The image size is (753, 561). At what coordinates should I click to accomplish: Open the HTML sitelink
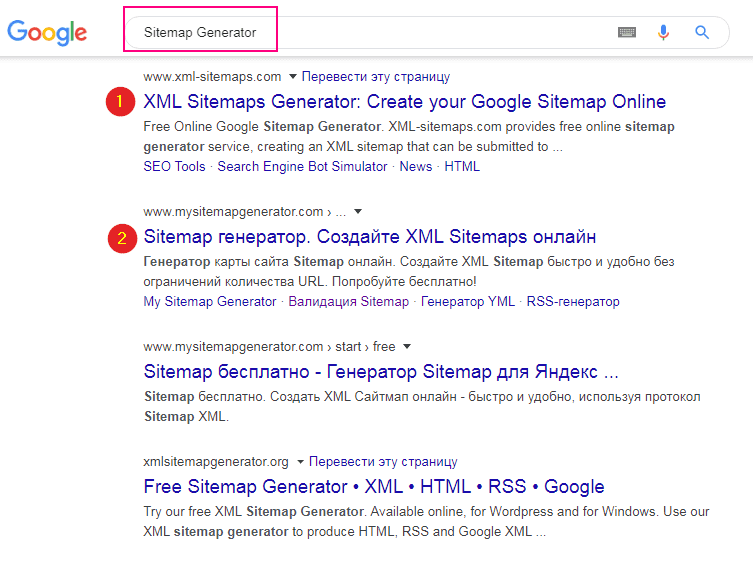coord(462,166)
